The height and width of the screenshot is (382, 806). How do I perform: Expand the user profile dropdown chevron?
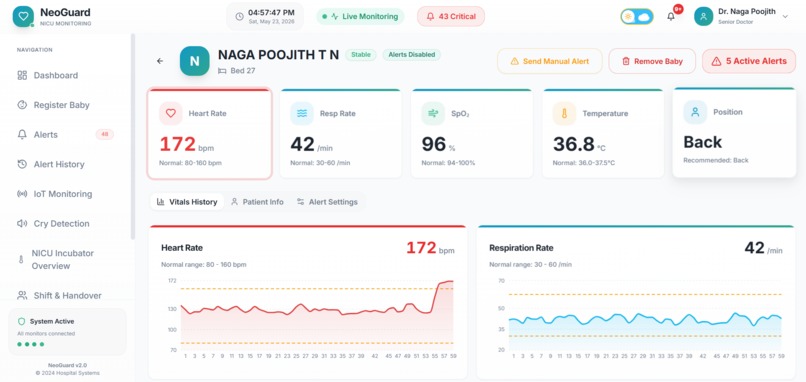[785, 16]
